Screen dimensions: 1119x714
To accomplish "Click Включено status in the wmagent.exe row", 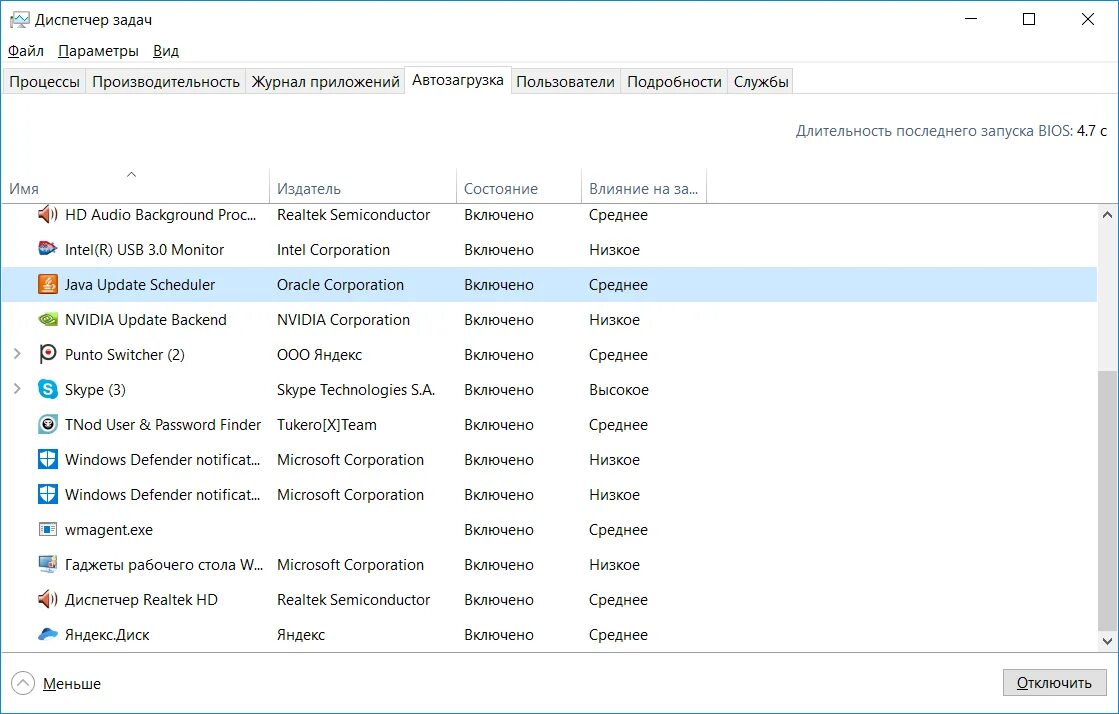I will pos(498,530).
